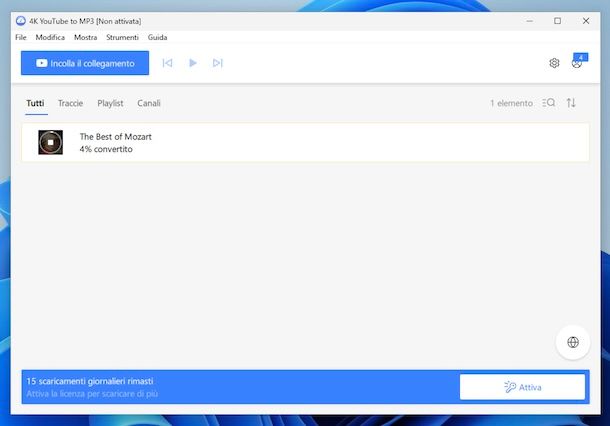Switch to the Traccie tab
This screenshot has height=426, width=610.
click(x=70, y=103)
